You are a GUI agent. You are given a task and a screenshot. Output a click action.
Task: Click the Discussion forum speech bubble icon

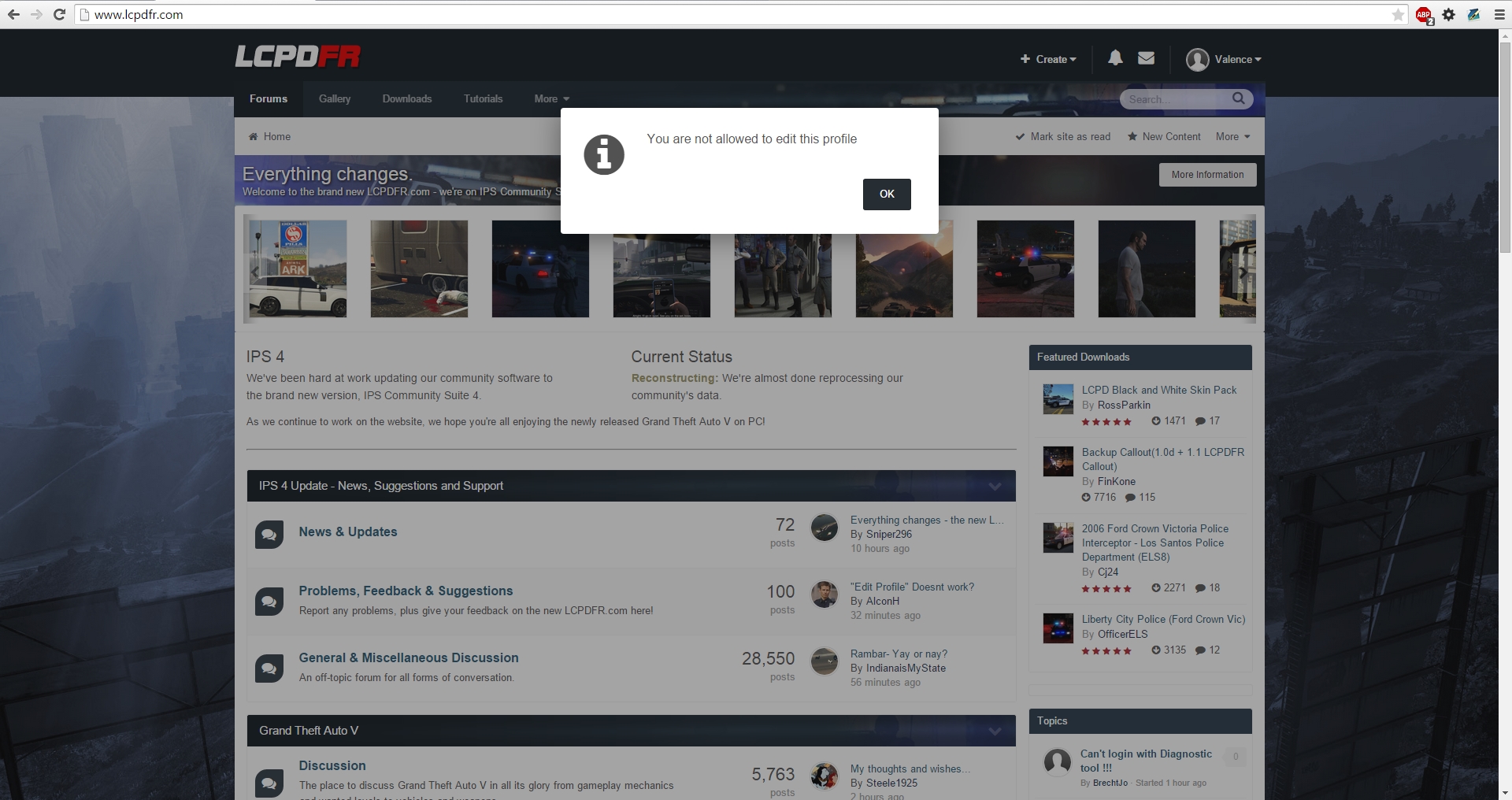(269, 783)
